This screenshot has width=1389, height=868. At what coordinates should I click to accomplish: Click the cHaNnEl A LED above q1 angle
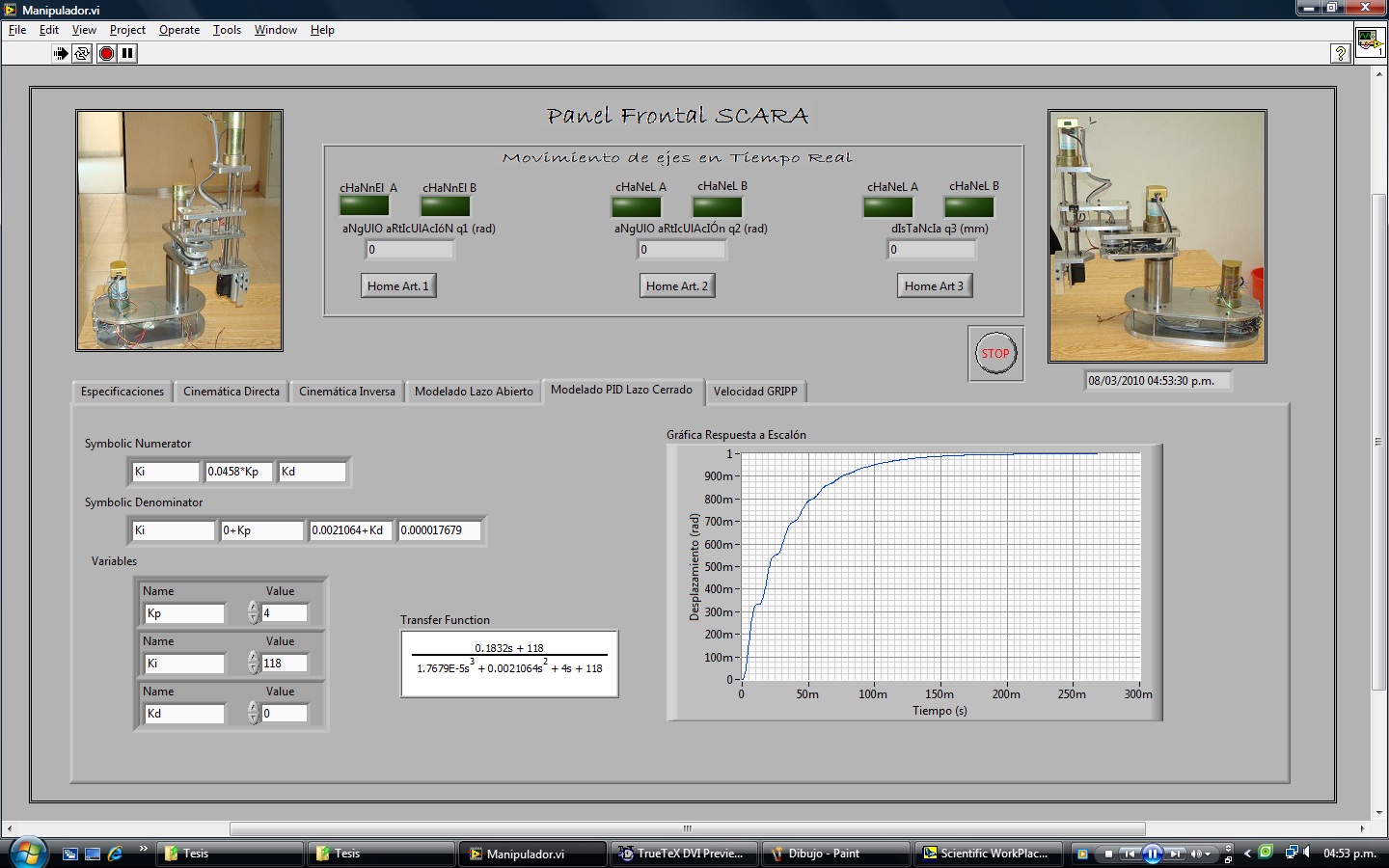point(365,205)
